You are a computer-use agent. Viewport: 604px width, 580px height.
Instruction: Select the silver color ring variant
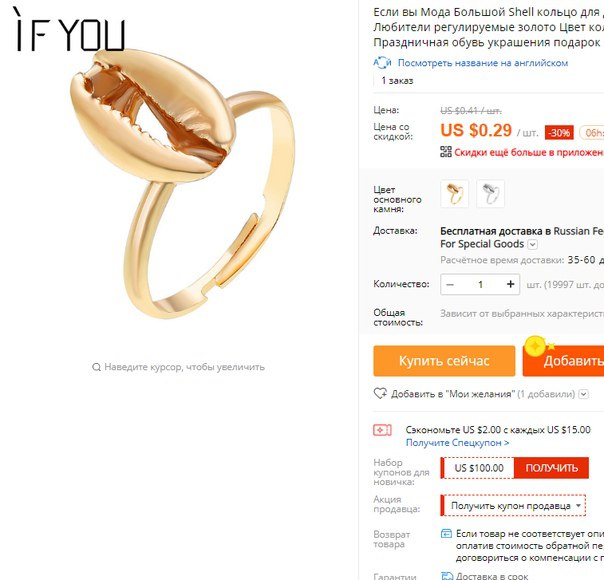[490, 194]
